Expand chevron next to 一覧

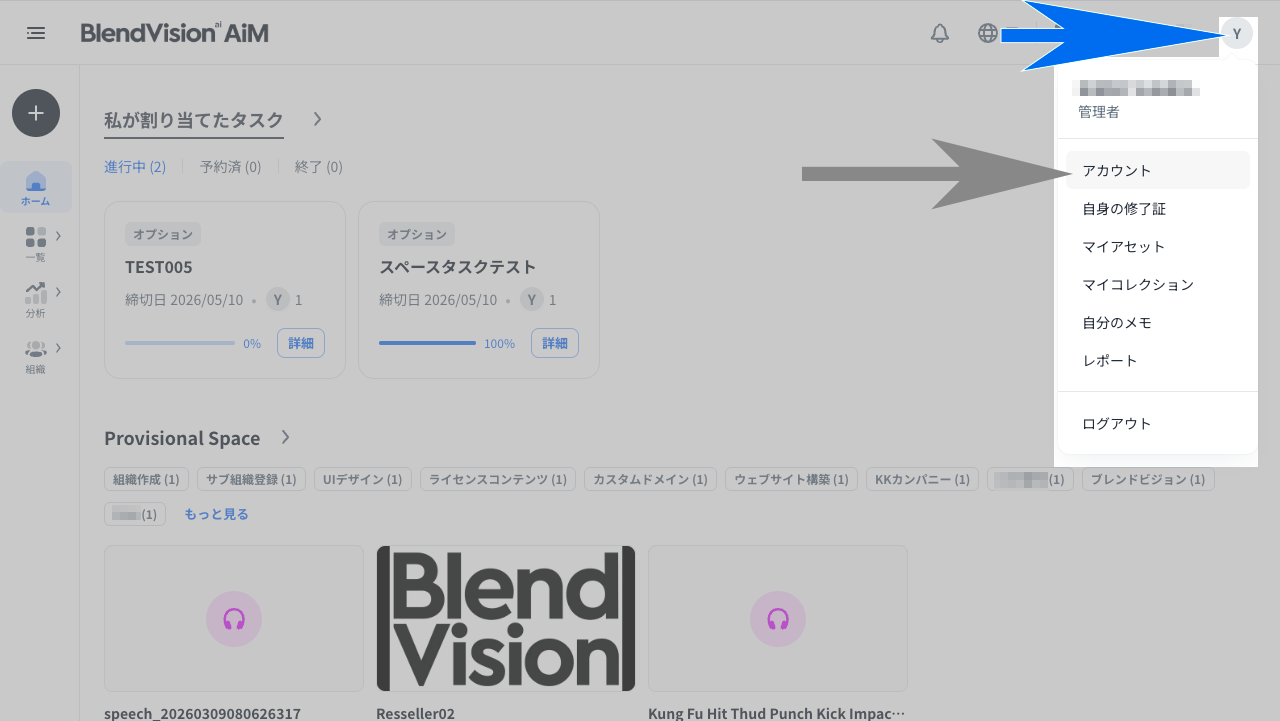point(59,236)
